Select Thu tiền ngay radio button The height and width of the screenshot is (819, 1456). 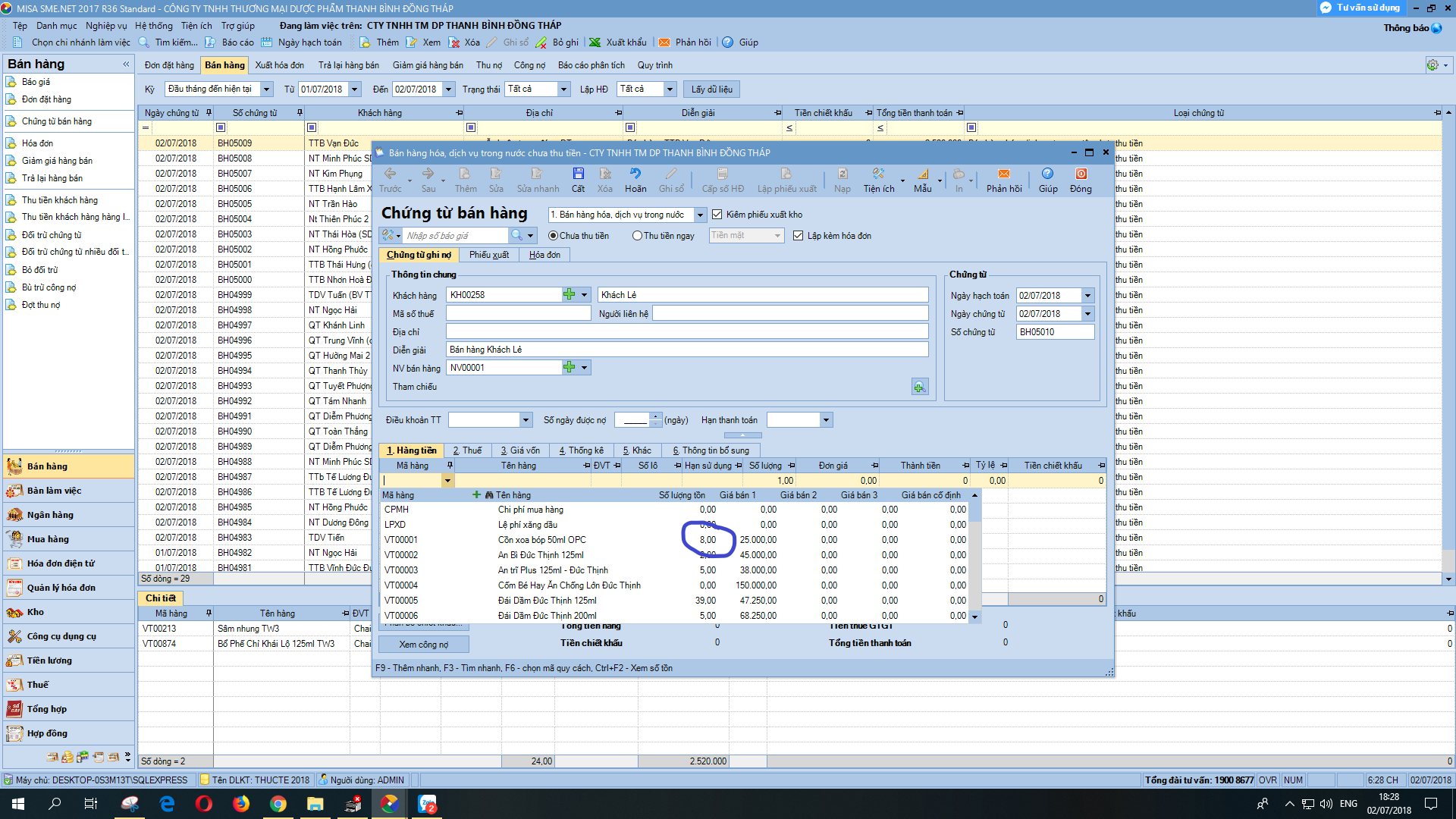click(x=637, y=236)
